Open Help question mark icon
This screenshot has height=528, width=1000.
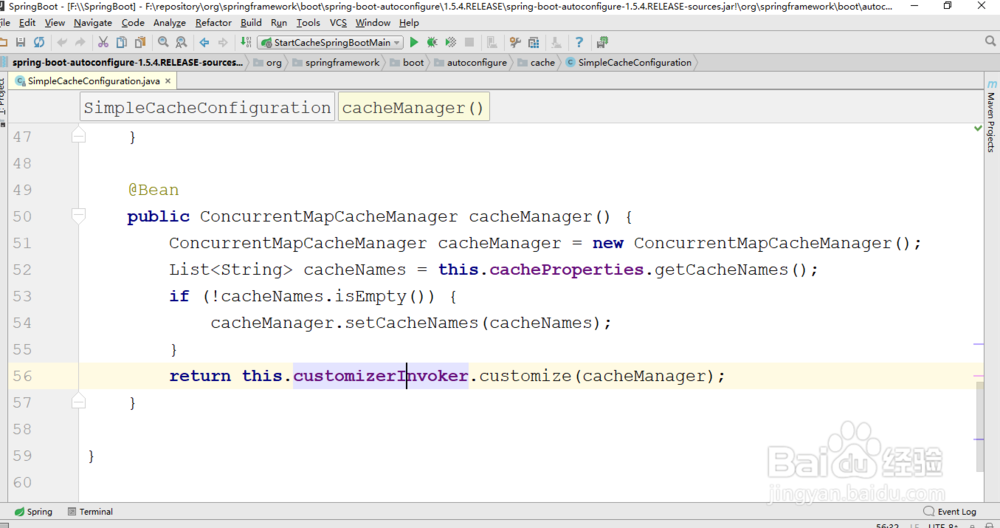point(579,42)
